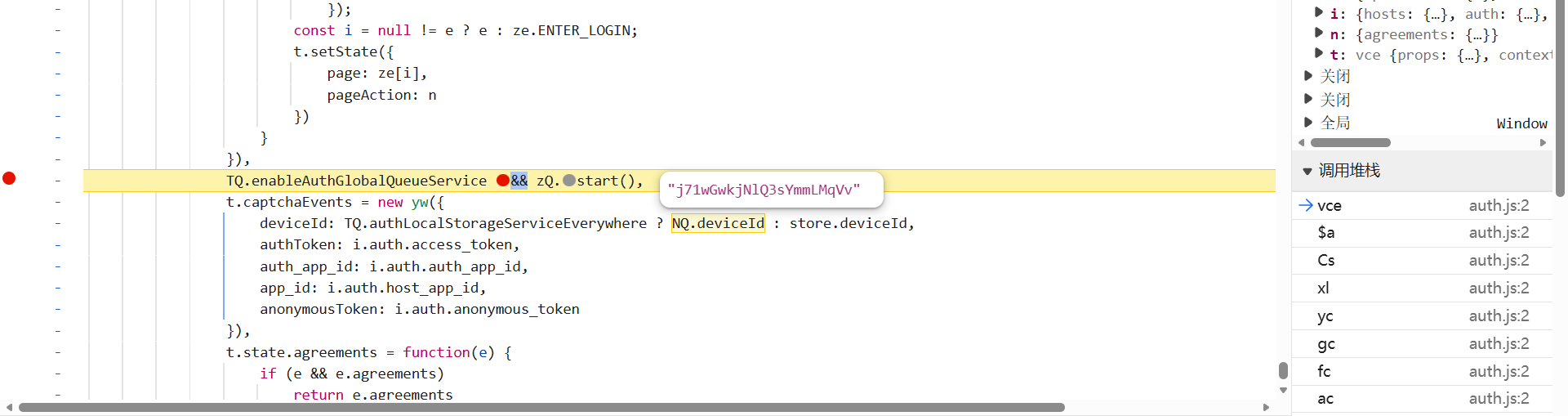
Task: Click the authToken: i.auth.access_token line
Action: (390, 244)
